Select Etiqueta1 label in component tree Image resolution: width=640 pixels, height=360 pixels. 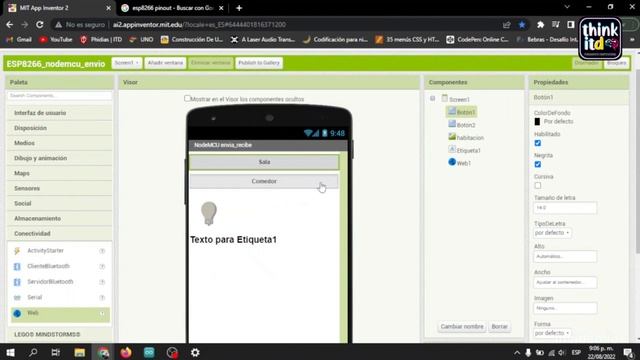464,150
